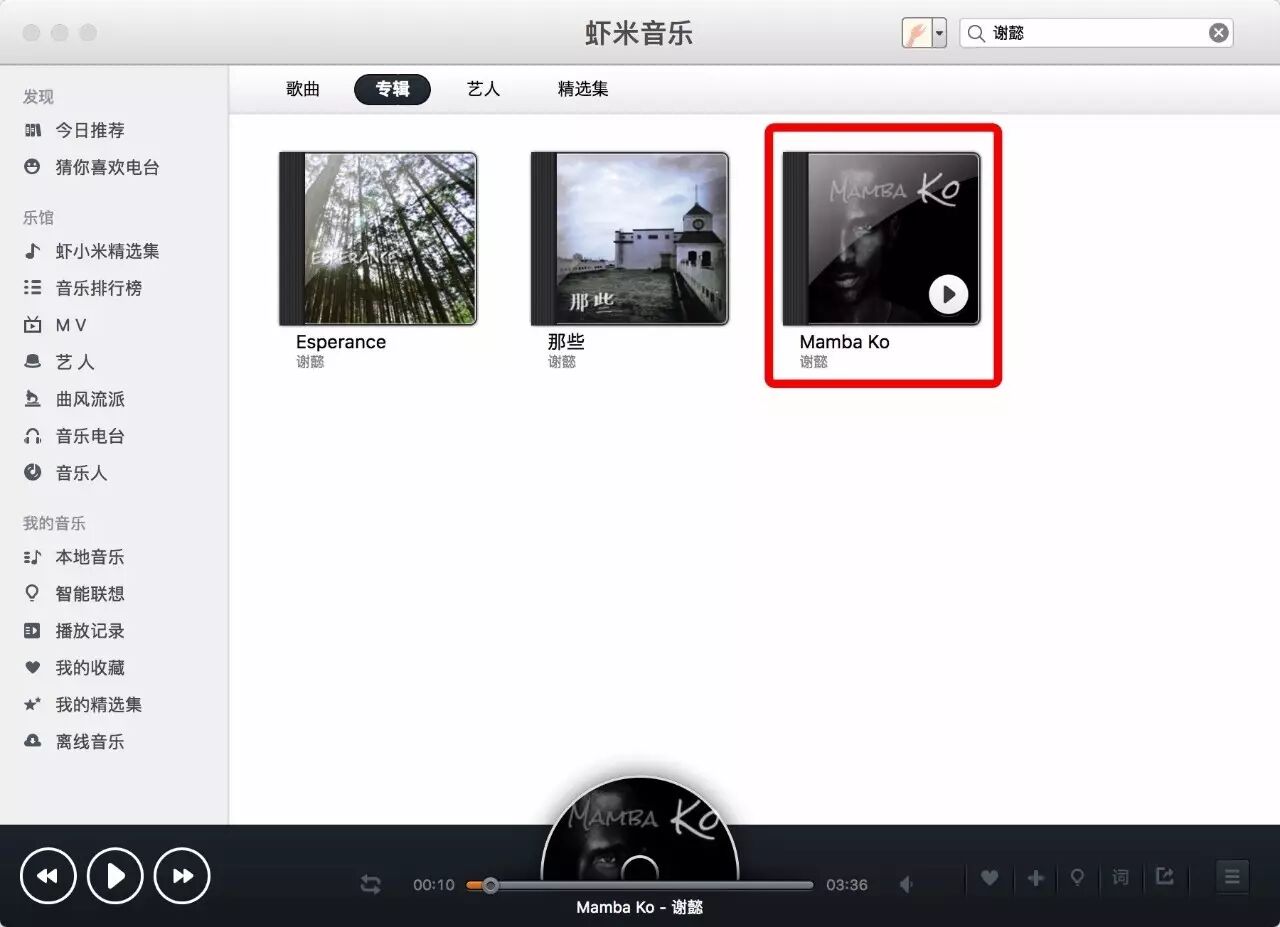Click the hat icon beside 艺人

click(x=33, y=362)
